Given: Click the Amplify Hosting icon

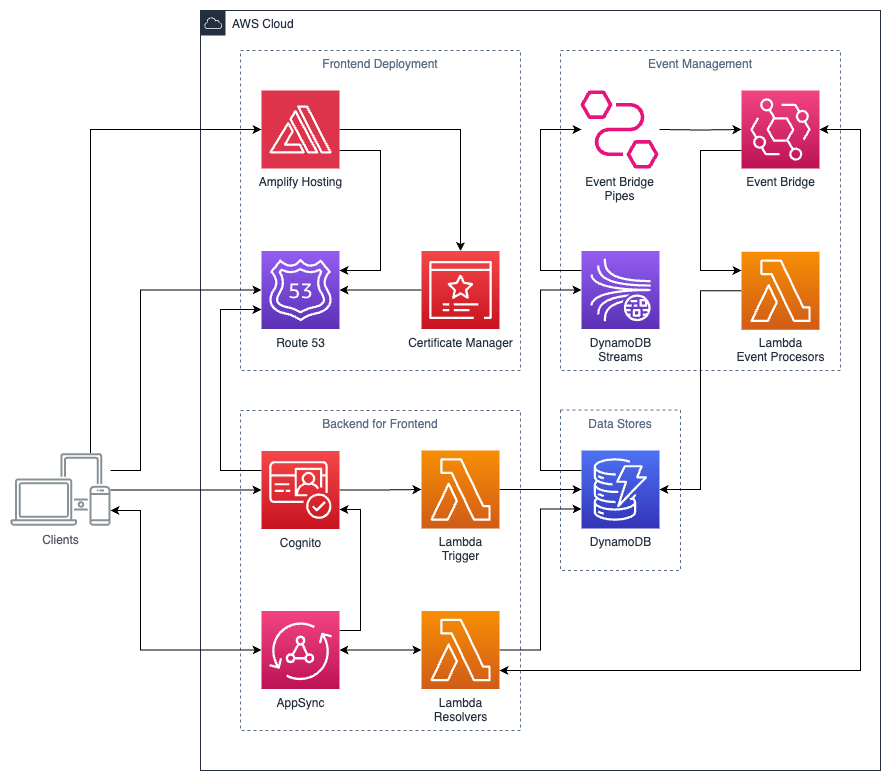Looking at the screenshot, I should click(300, 130).
